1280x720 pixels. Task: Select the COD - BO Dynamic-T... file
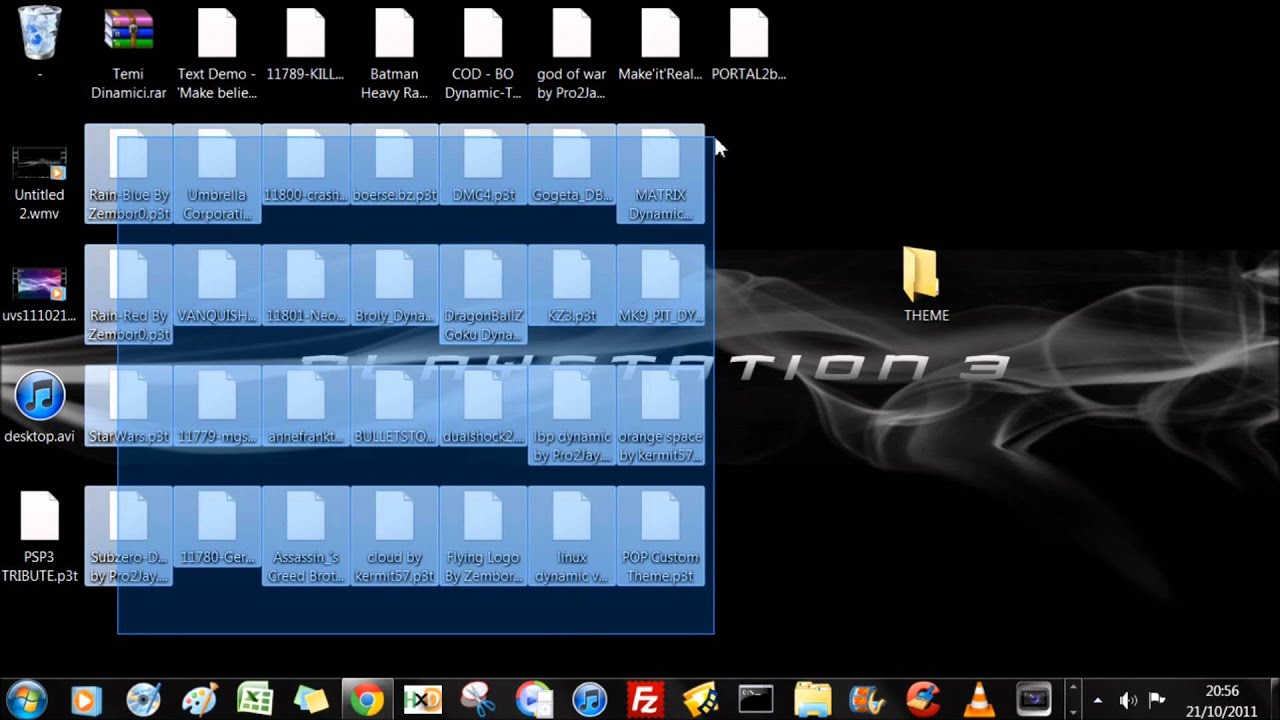tap(483, 54)
